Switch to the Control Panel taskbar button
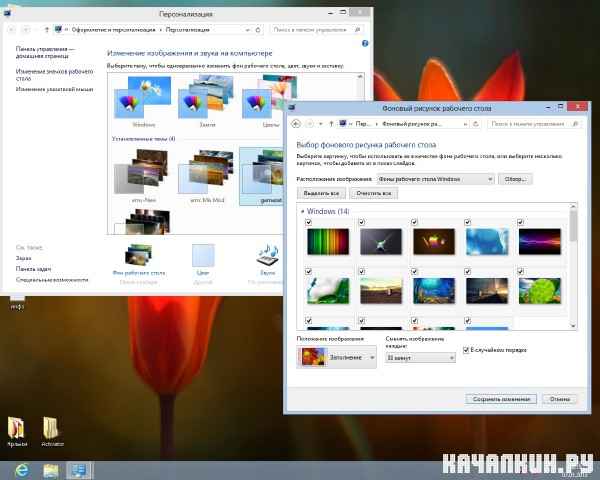600x480 pixels. pyautogui.click(x=80, y=470)
